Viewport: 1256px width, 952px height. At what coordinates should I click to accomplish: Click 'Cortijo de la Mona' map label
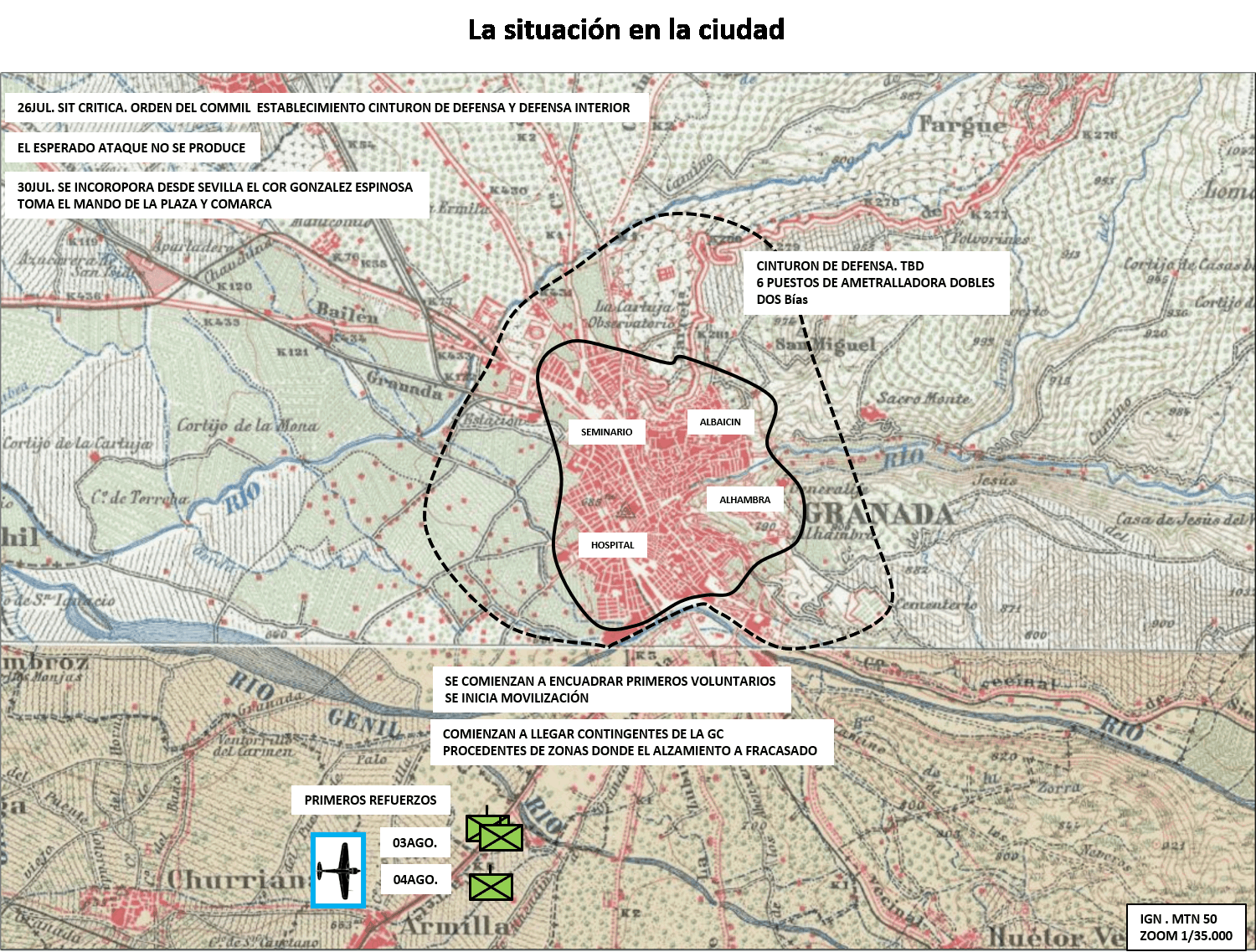(x=247, y=425)
